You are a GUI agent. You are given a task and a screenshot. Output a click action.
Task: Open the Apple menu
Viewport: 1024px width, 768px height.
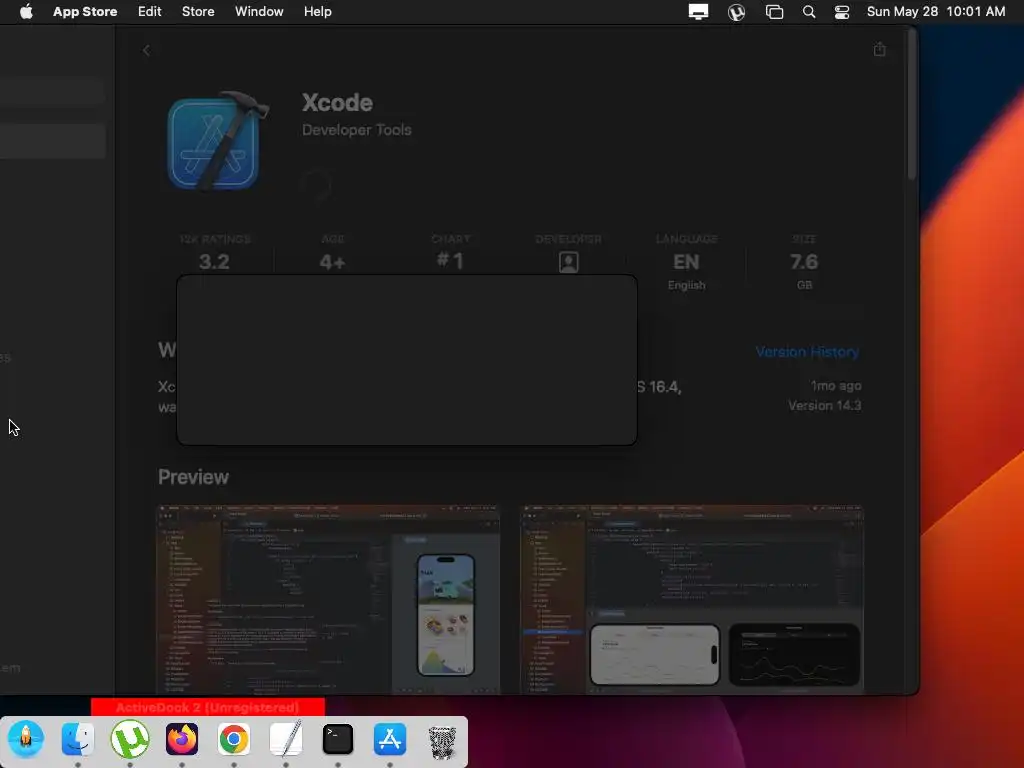click(26, 11)
